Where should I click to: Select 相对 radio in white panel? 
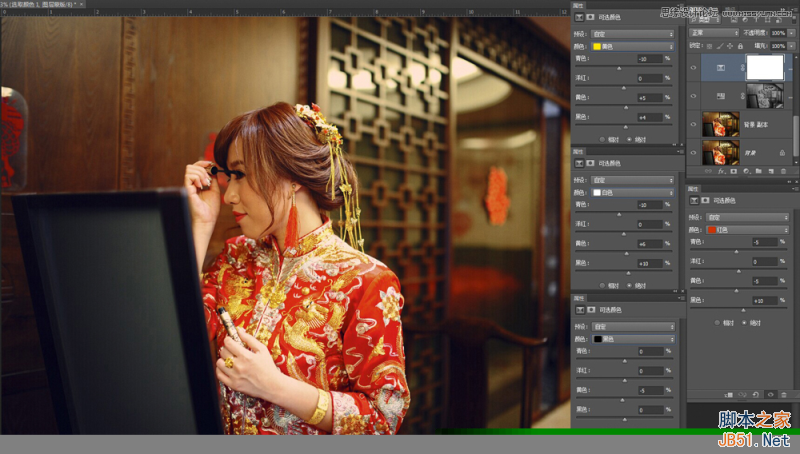pyautogui.click(x=602, y=286)
